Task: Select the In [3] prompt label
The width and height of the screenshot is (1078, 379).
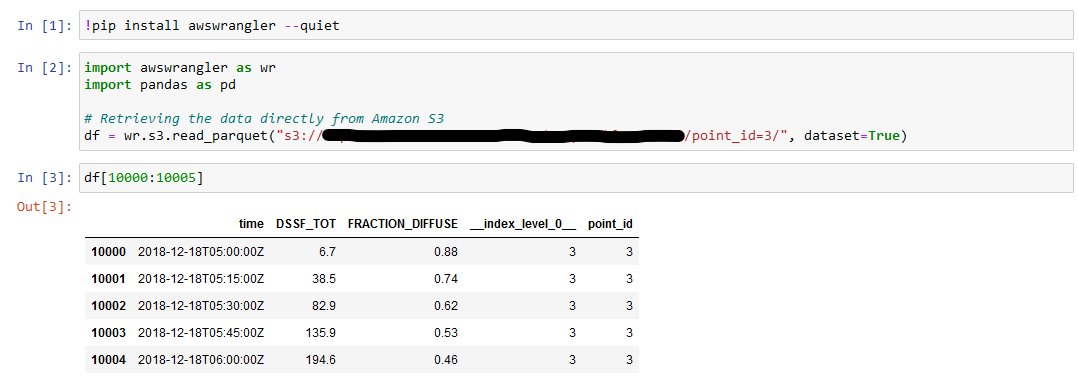Action: 45,178
